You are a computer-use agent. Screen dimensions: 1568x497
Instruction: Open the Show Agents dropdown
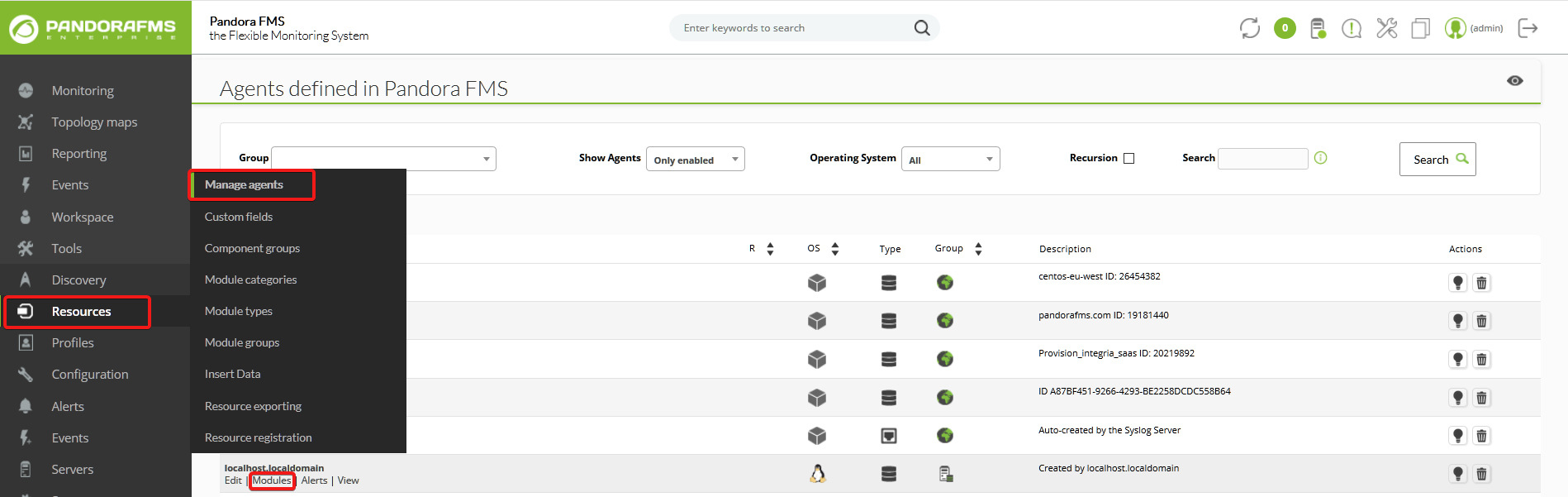696,159
